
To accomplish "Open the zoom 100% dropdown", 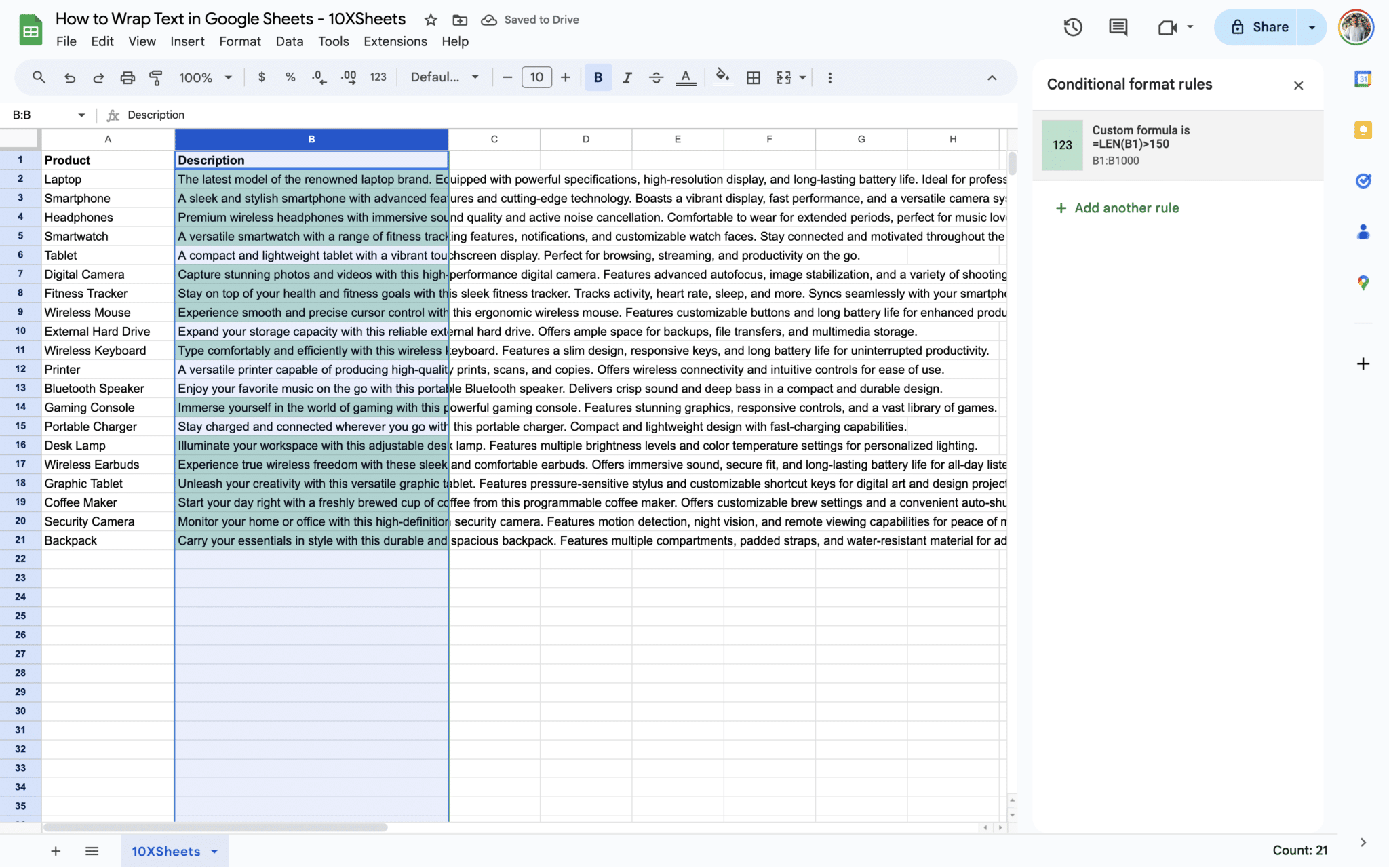I will coord(206,77).
